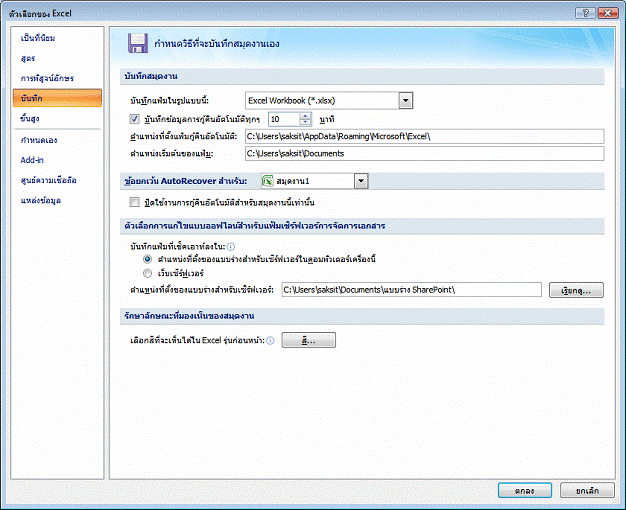Increase AutoRecover minutes with up arrow
This screenshot has height=510, width=626.
point(305,114)
